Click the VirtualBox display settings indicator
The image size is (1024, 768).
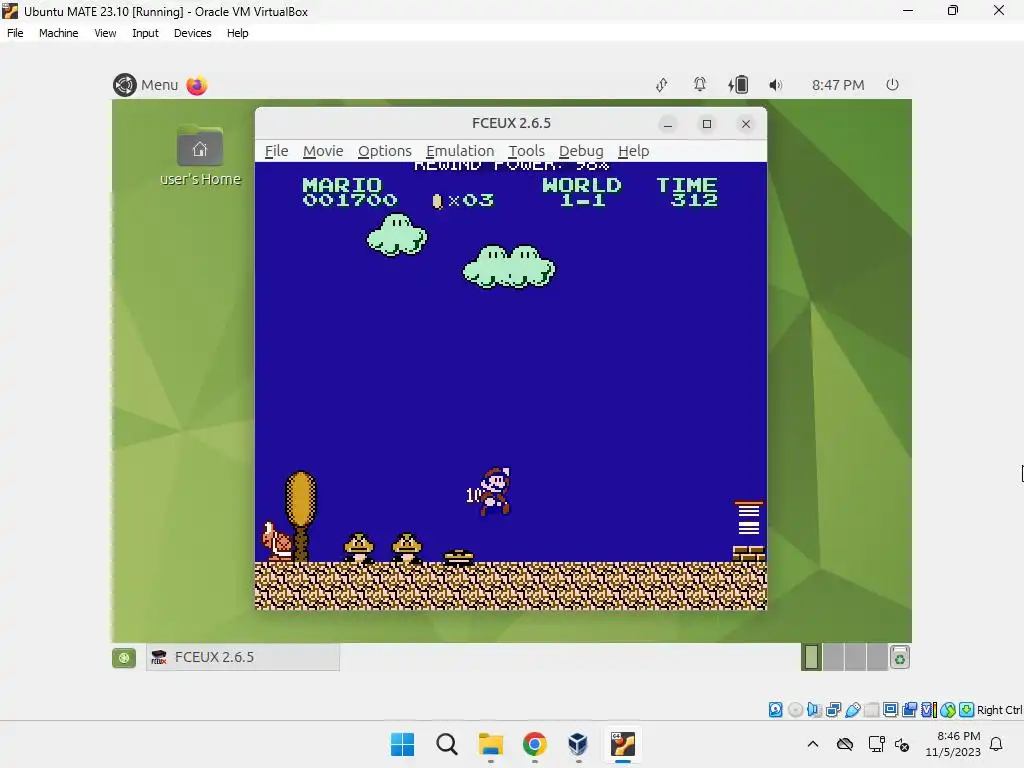[x=890, y=710]
